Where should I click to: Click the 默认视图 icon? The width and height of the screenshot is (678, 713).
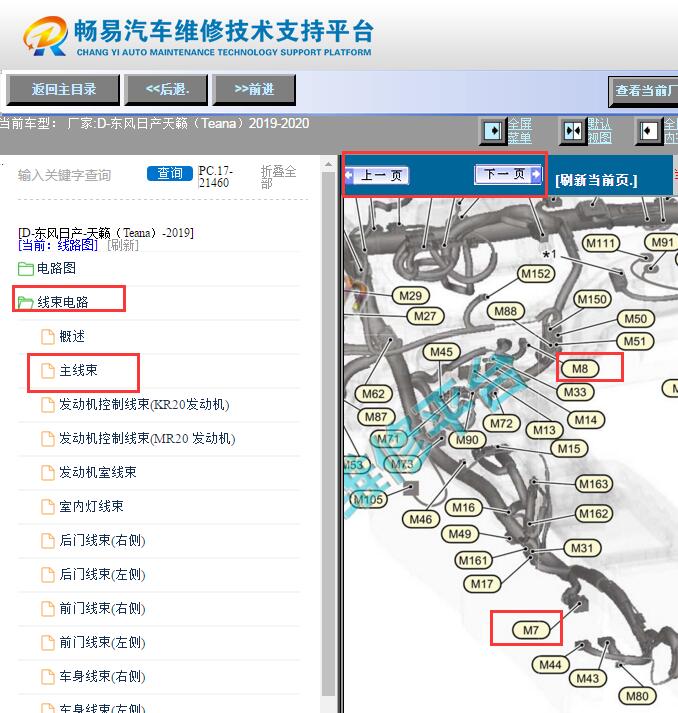pyautogui.click(x=573, y=131)
